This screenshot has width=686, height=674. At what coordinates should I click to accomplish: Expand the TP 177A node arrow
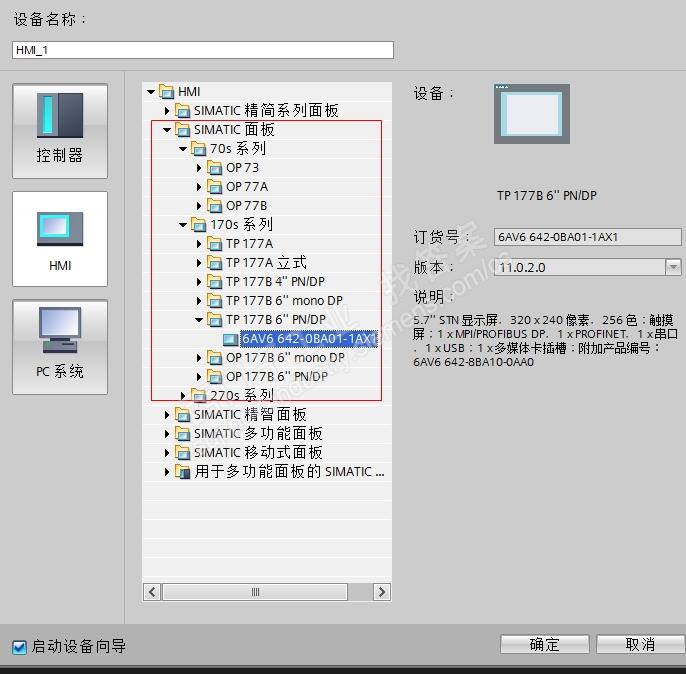[199, 244]
